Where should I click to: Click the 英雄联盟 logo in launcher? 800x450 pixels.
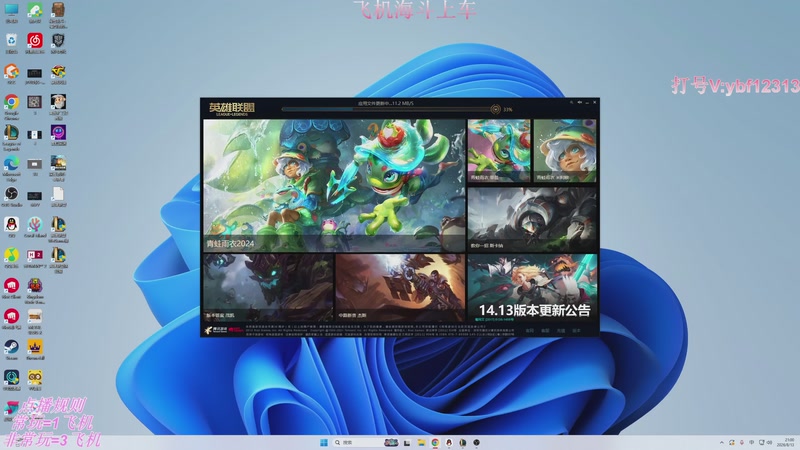tap(231, 108)
